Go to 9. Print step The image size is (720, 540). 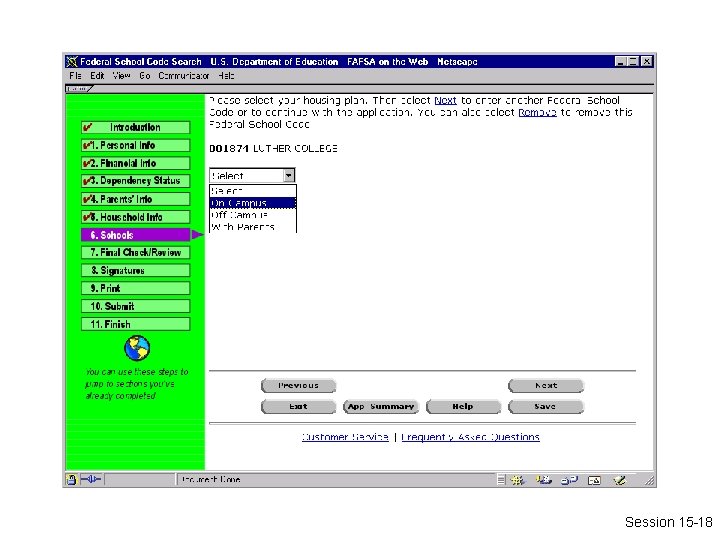click(x=135, y=288)
